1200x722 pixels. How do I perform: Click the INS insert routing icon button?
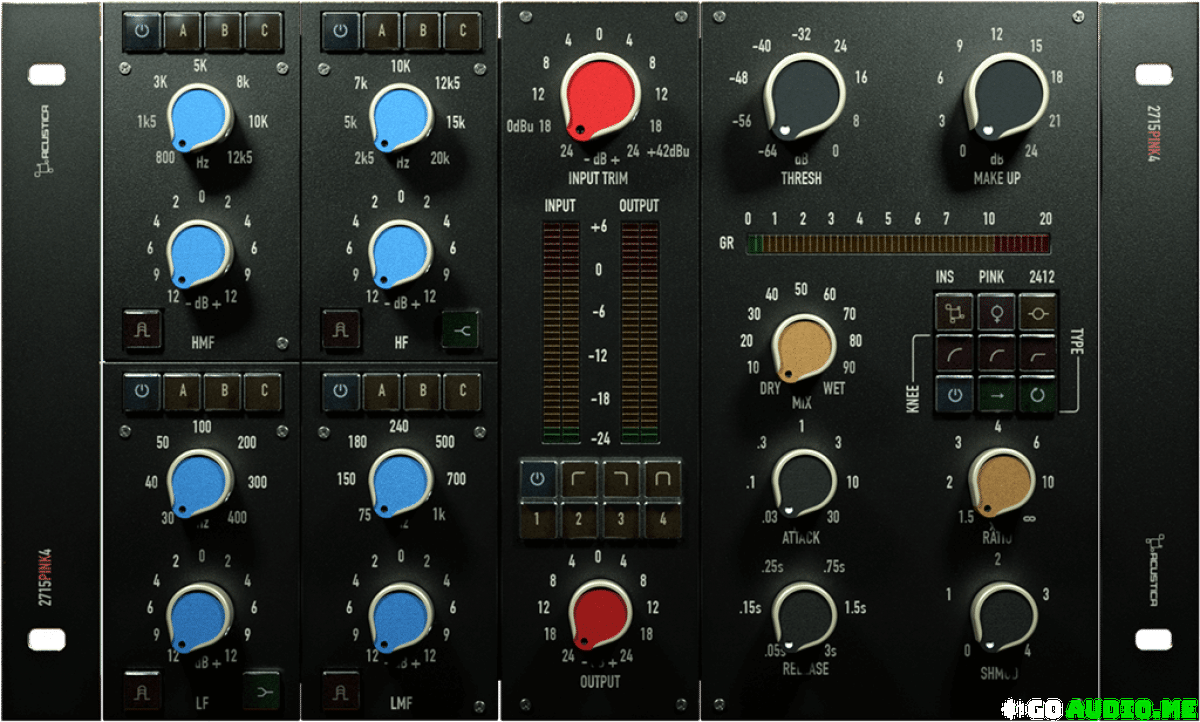955,313
